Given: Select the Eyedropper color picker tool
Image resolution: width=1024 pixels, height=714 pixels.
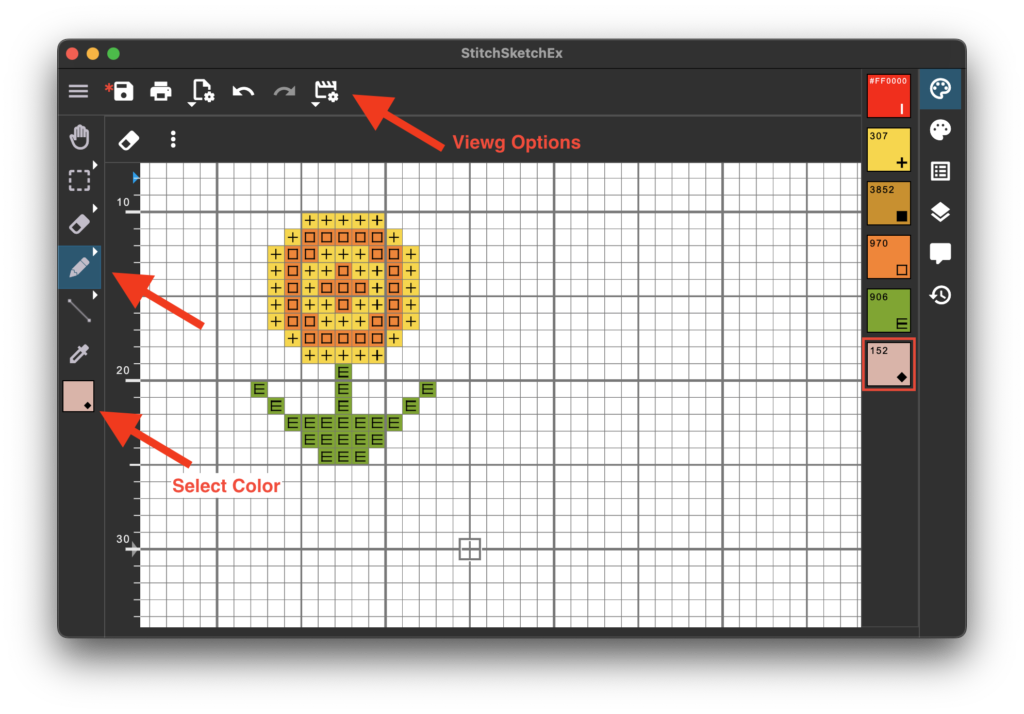Looking at the screenshot, I should click(x=79, y=353).
